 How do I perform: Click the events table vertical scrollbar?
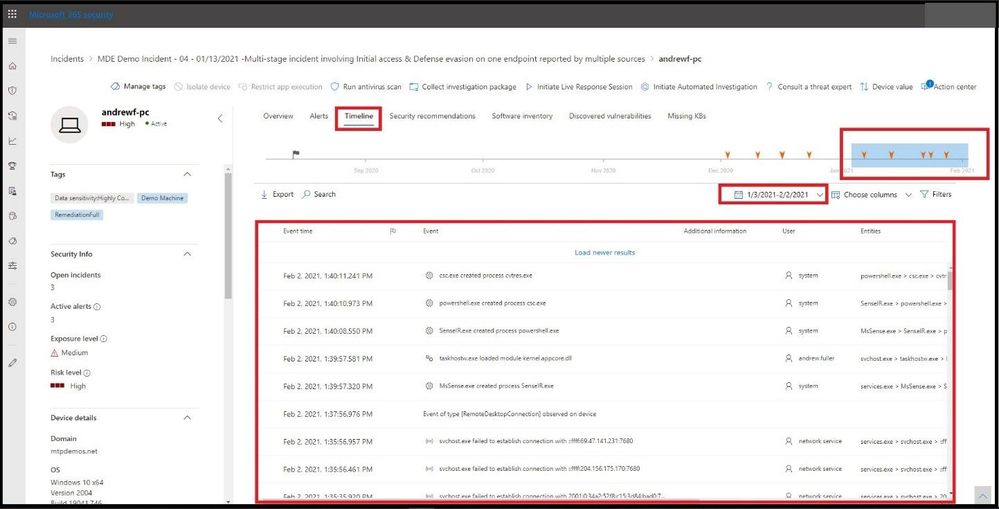949,279
